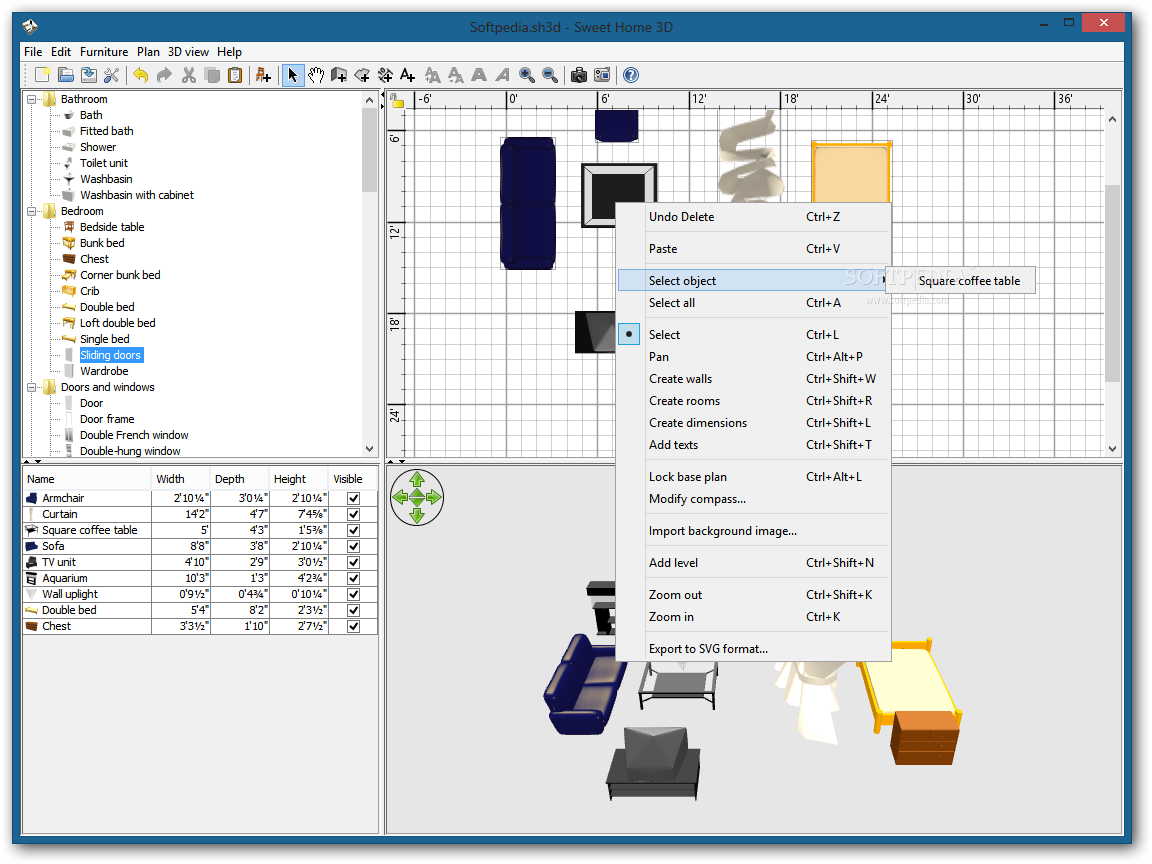
Task: Choose Undo Delete in context menu
Action: pos(753,217)
